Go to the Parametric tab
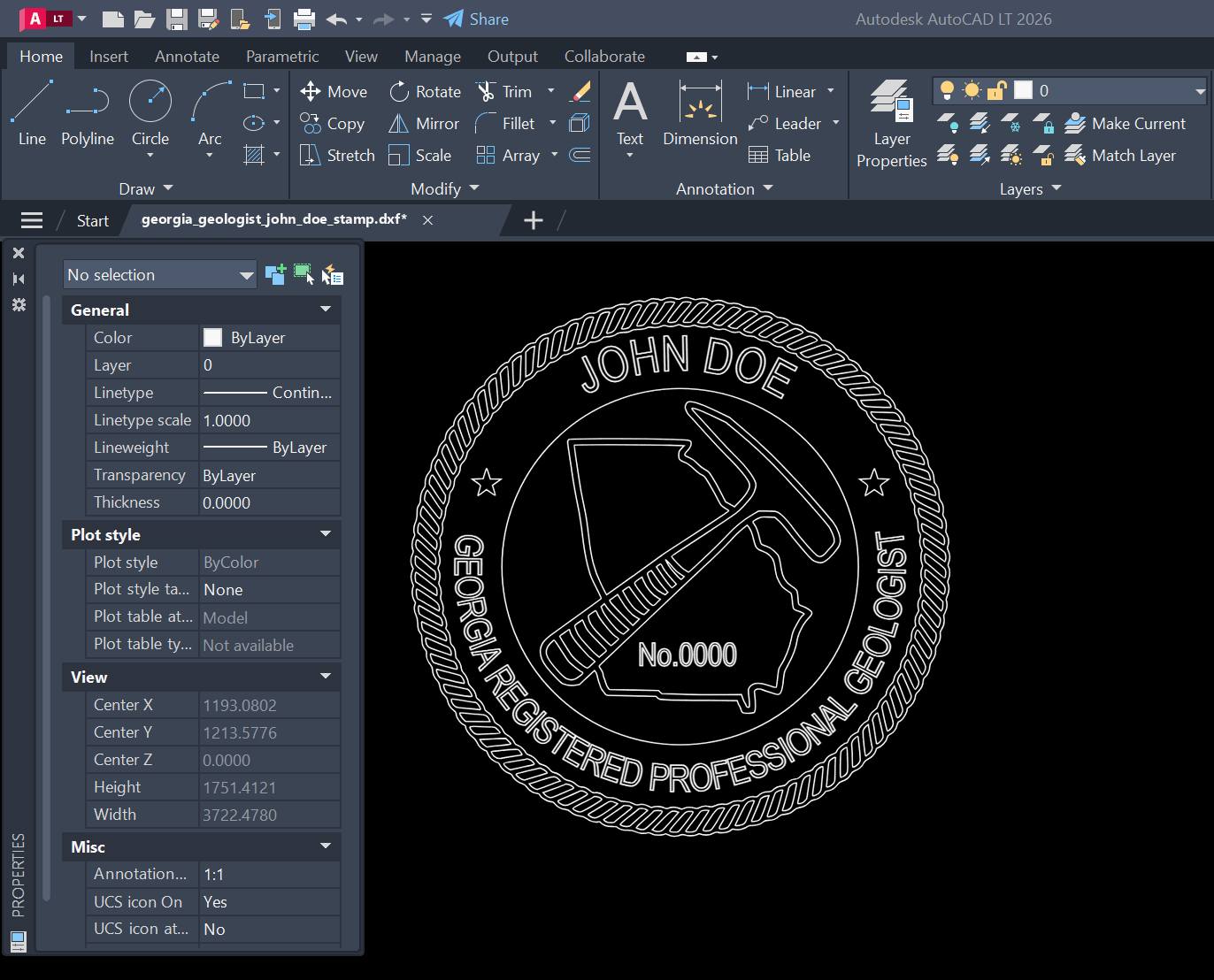Viewport: 1214px width, 980px height. click(x=282, y=57)
